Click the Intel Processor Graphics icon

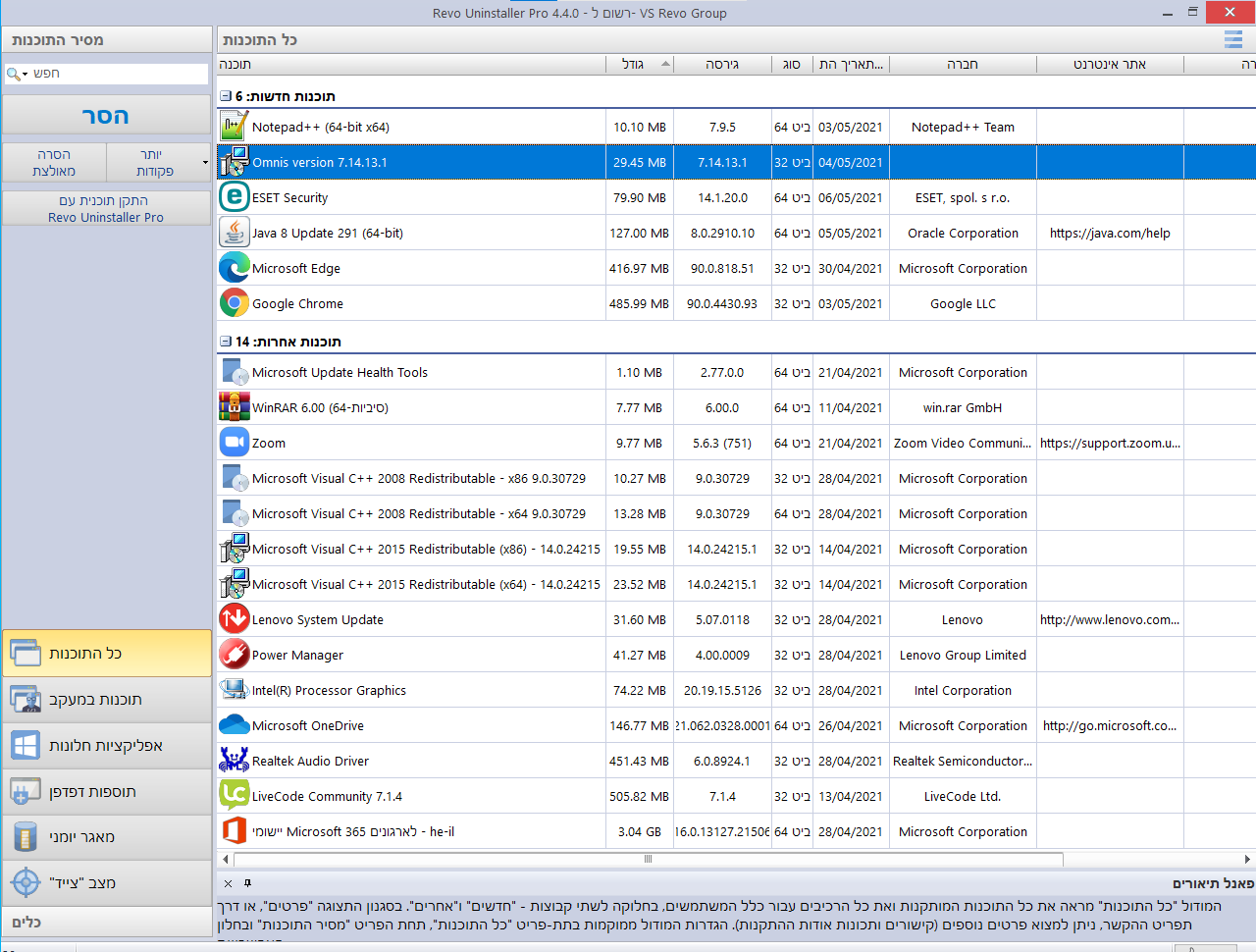[x=234, y=690]
